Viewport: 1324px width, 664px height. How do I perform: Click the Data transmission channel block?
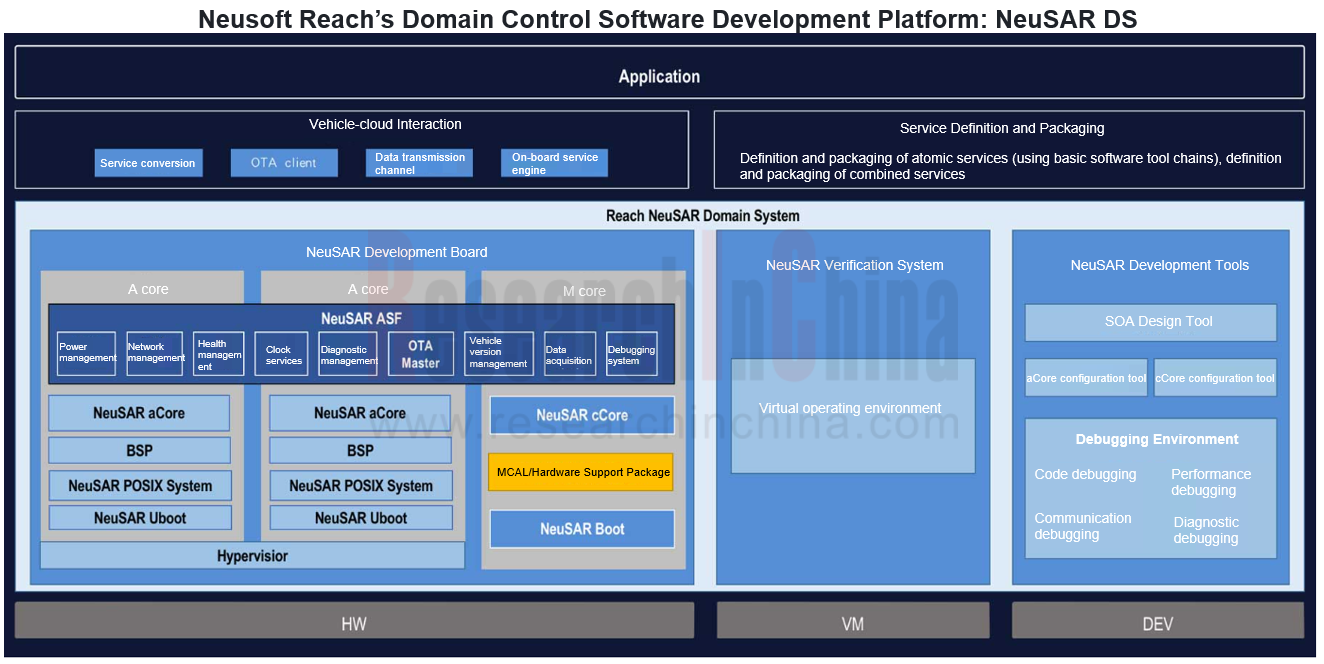pos(420,163)
